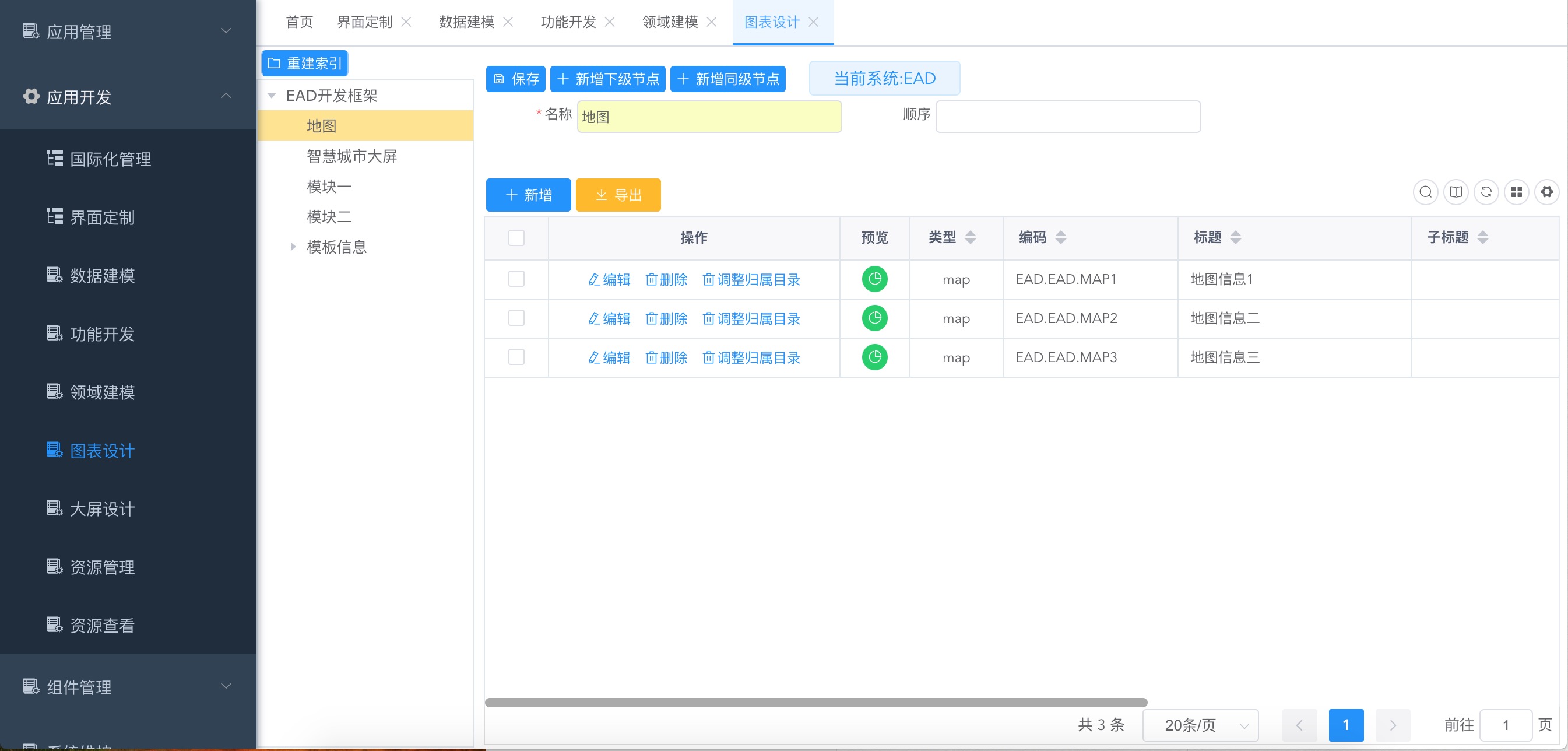The image size is (1568, 751).
Task: Click the 保存 button
Action: (x=515, y=79)
